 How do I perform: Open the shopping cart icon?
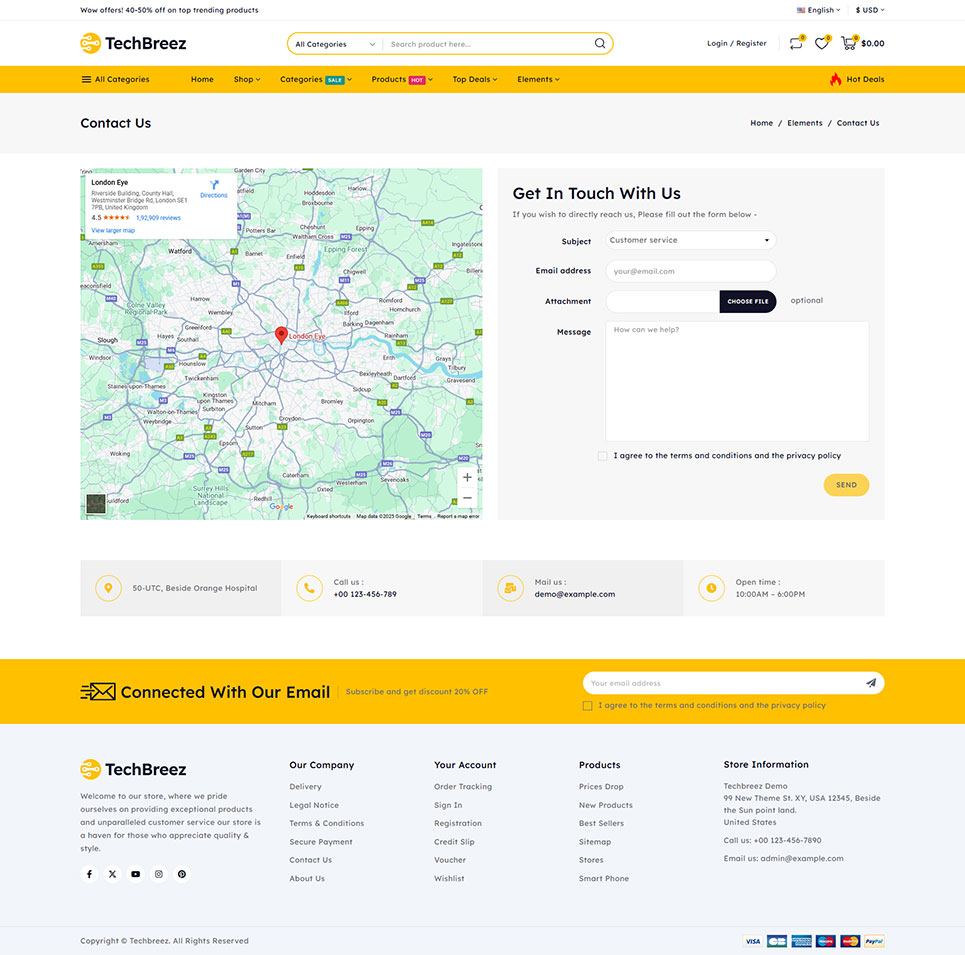(848, 43)
